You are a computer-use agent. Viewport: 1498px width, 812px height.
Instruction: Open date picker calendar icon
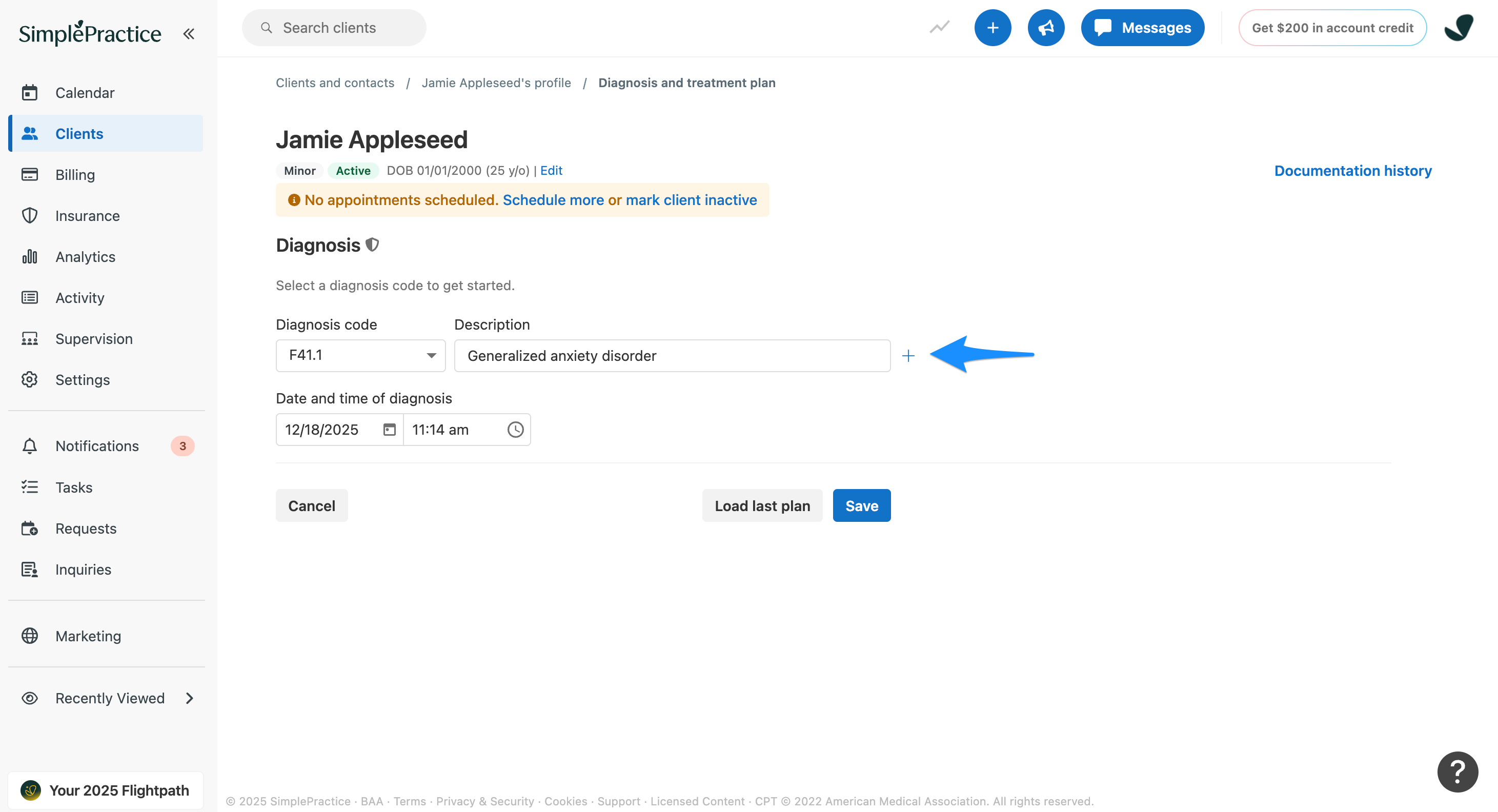(390, 429)
